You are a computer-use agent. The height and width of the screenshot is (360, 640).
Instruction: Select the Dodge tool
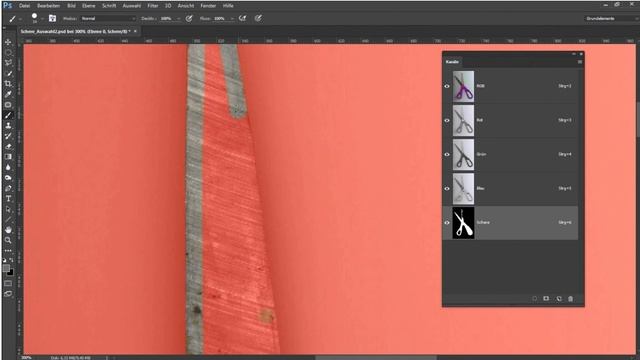click(8, 178)
